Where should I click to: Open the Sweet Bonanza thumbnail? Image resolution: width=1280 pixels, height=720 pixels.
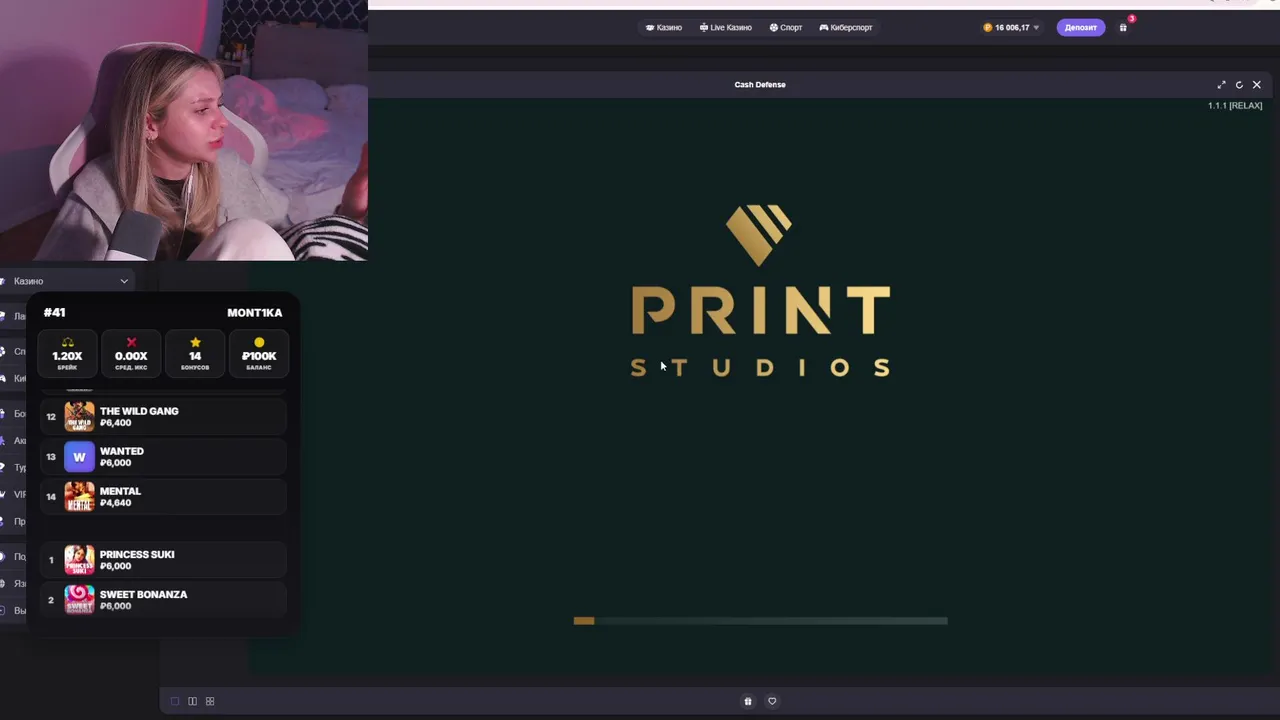point(79,599)
